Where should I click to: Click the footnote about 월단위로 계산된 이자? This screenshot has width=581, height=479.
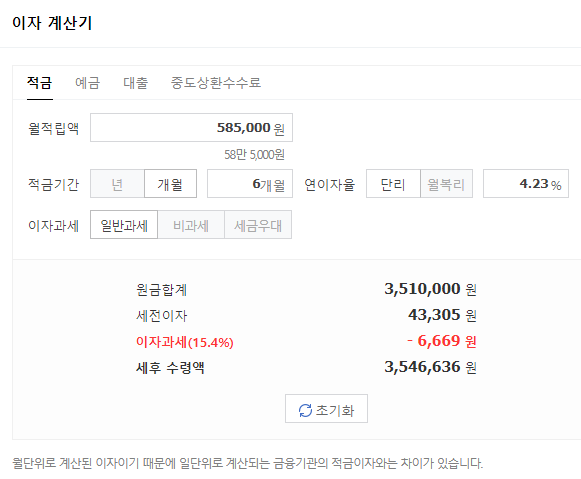coord(248,463)
